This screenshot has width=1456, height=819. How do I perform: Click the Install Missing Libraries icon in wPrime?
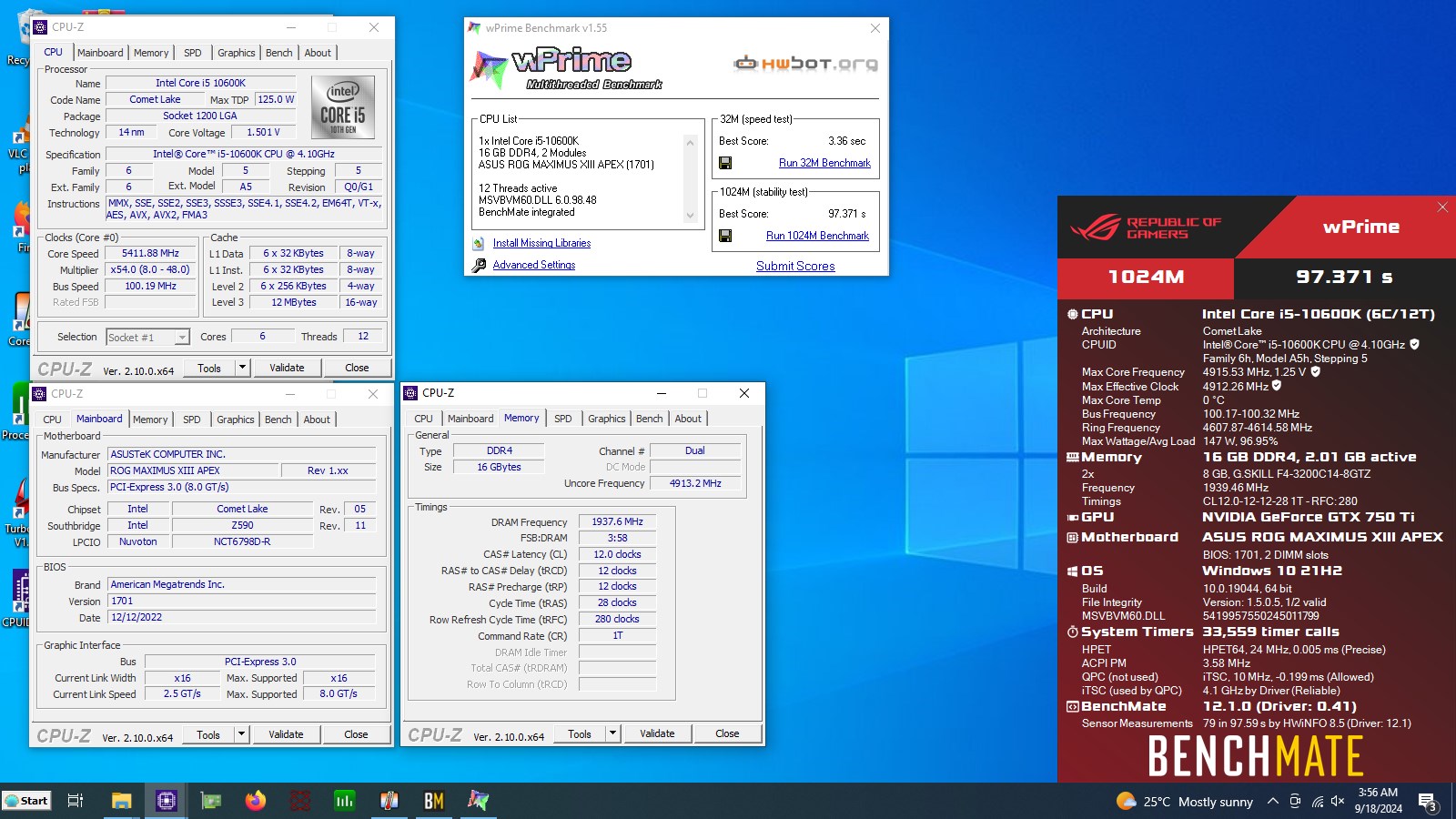click(x=479, y=243)
